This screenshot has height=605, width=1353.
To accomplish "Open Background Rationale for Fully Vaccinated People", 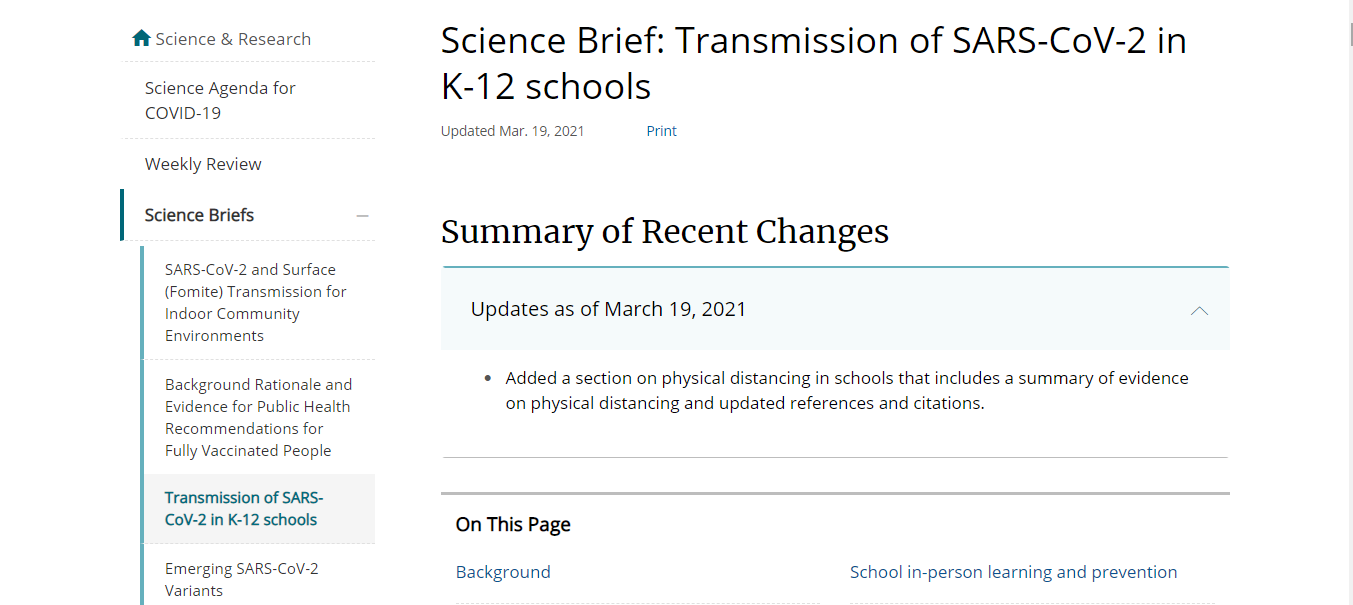I will [258, 417].
